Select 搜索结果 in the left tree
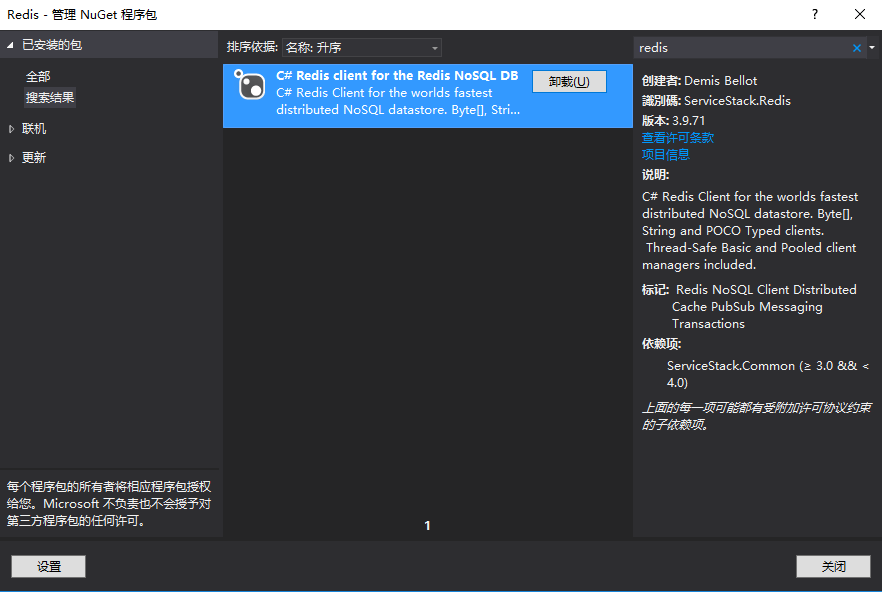Viewport: 882px width, 592px height. click(50, 97)
